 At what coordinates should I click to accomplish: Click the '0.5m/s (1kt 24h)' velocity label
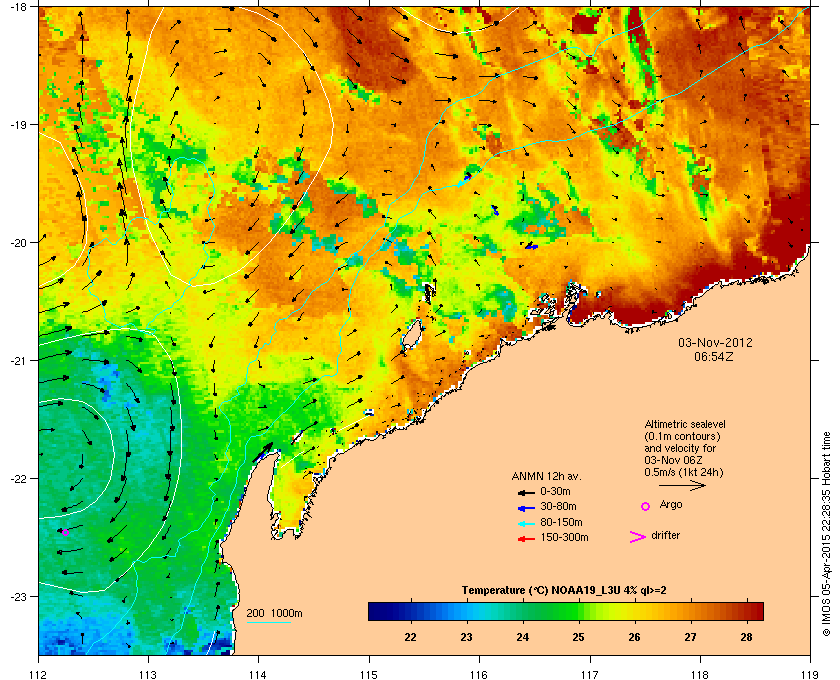(684, 473)
